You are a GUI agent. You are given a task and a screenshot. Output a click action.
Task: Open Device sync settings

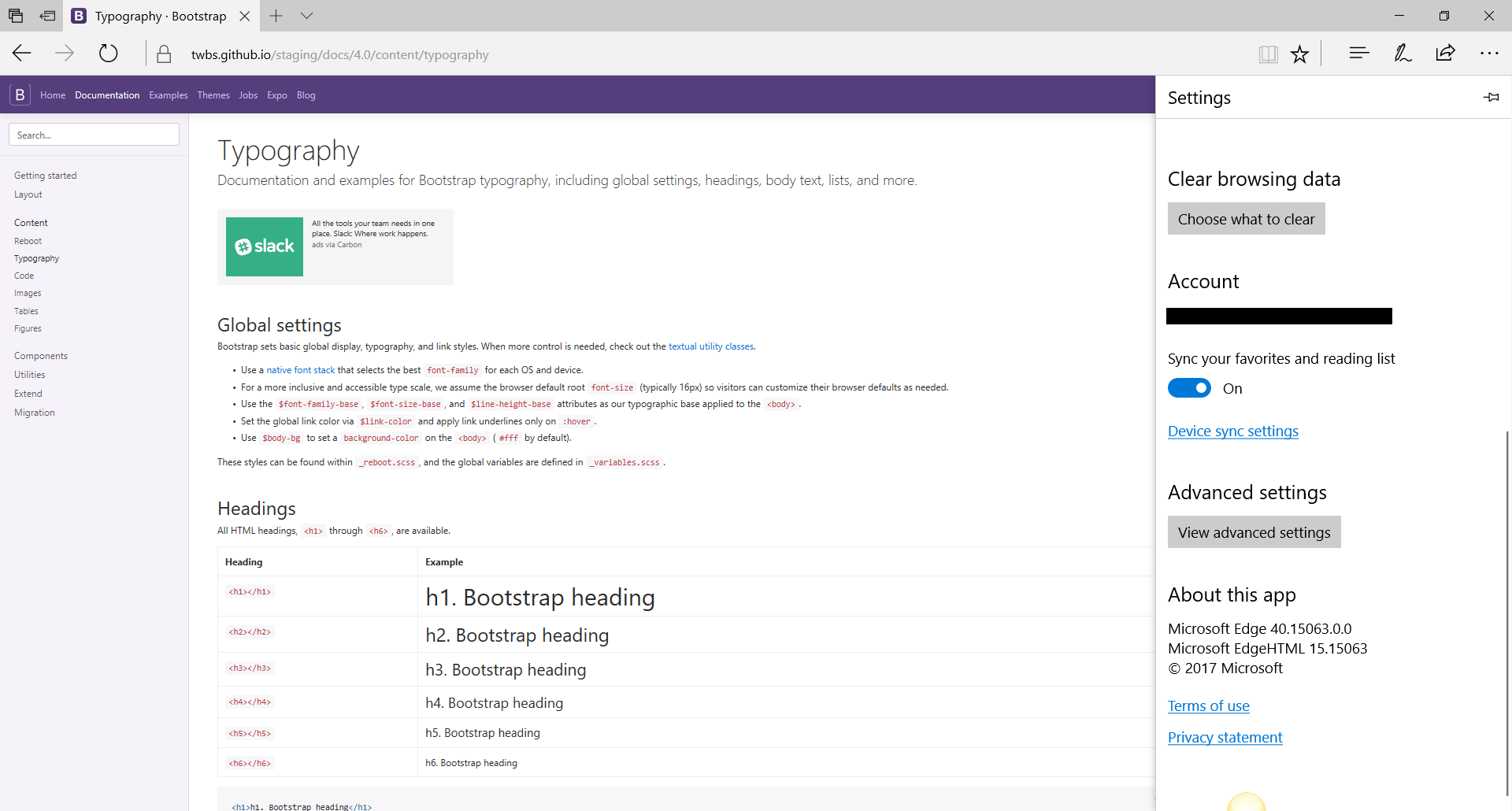(x=1232, y=431)
